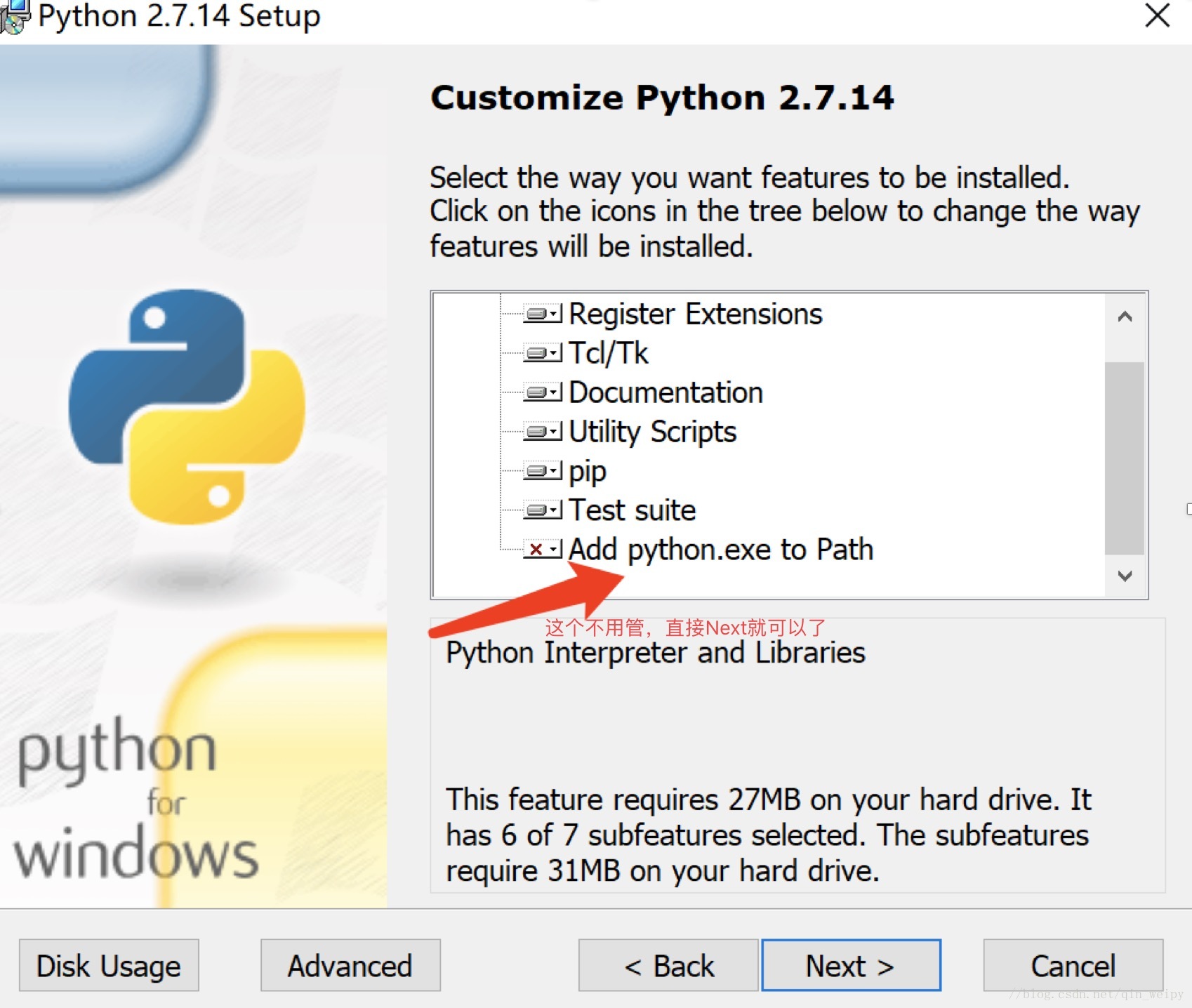Select the Register Extensions tree row
Screen dimensions: 1192x1008
pos(695,314)
